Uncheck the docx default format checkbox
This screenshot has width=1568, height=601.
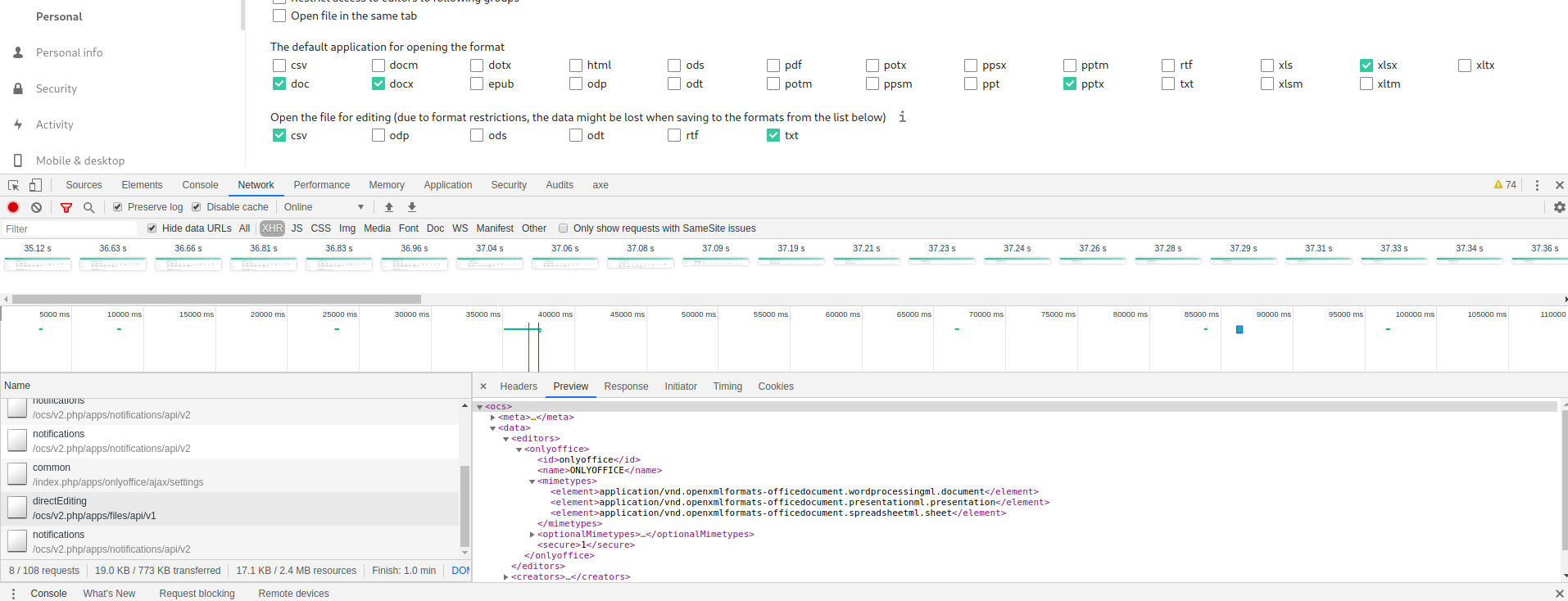(x=378, y=84)
